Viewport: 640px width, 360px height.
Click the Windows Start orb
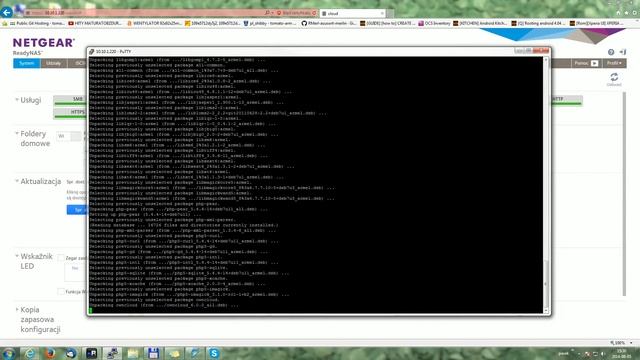[8, 353]
